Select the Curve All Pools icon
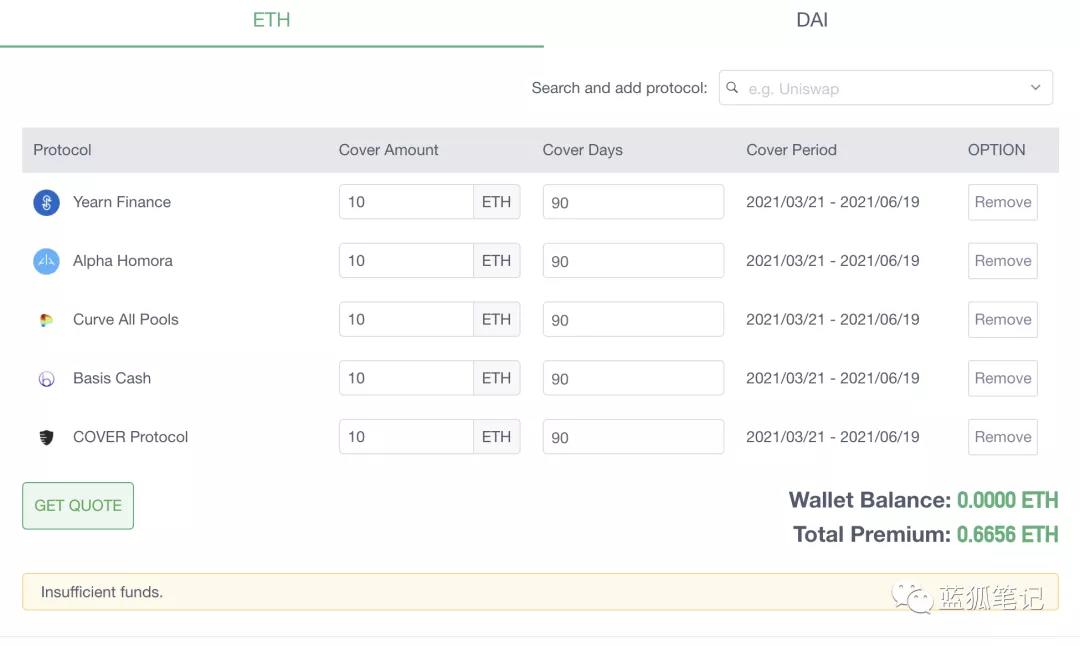Screen dimensions: 1080x646 [46, 319]
